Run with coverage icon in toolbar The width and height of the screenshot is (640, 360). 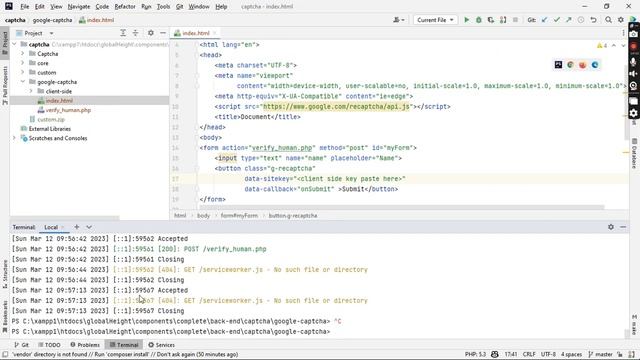coord(491,20)
